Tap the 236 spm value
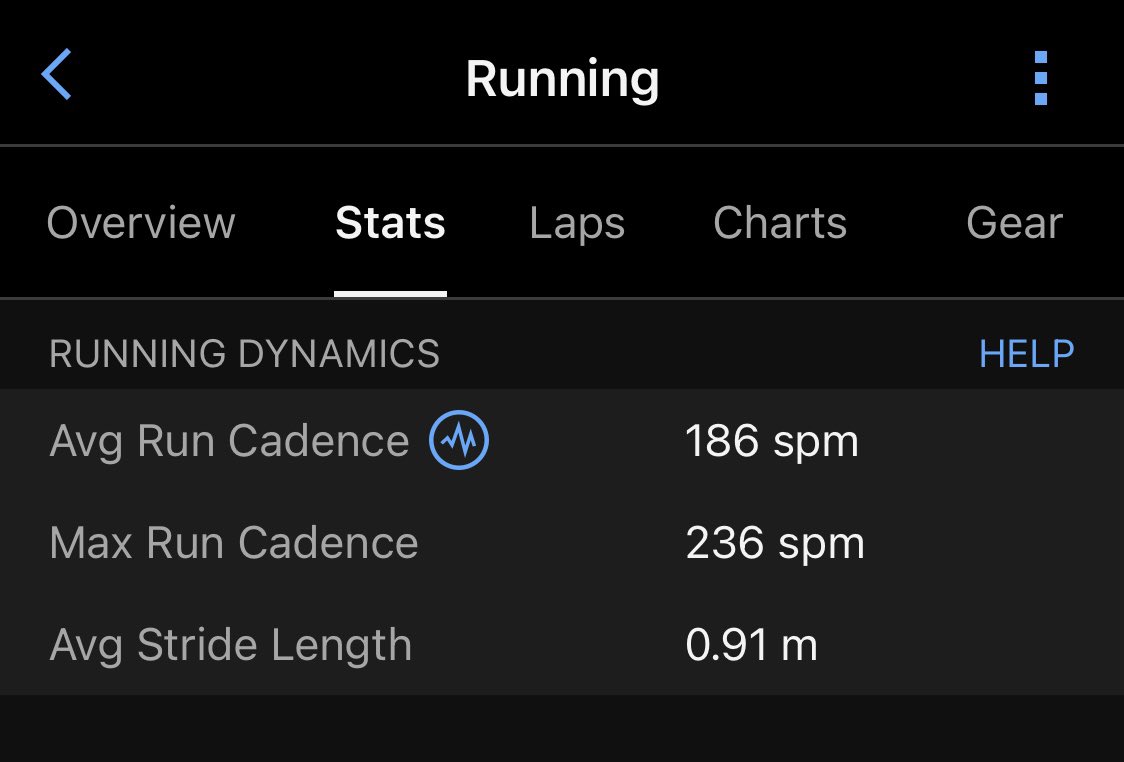 (774, 543)
